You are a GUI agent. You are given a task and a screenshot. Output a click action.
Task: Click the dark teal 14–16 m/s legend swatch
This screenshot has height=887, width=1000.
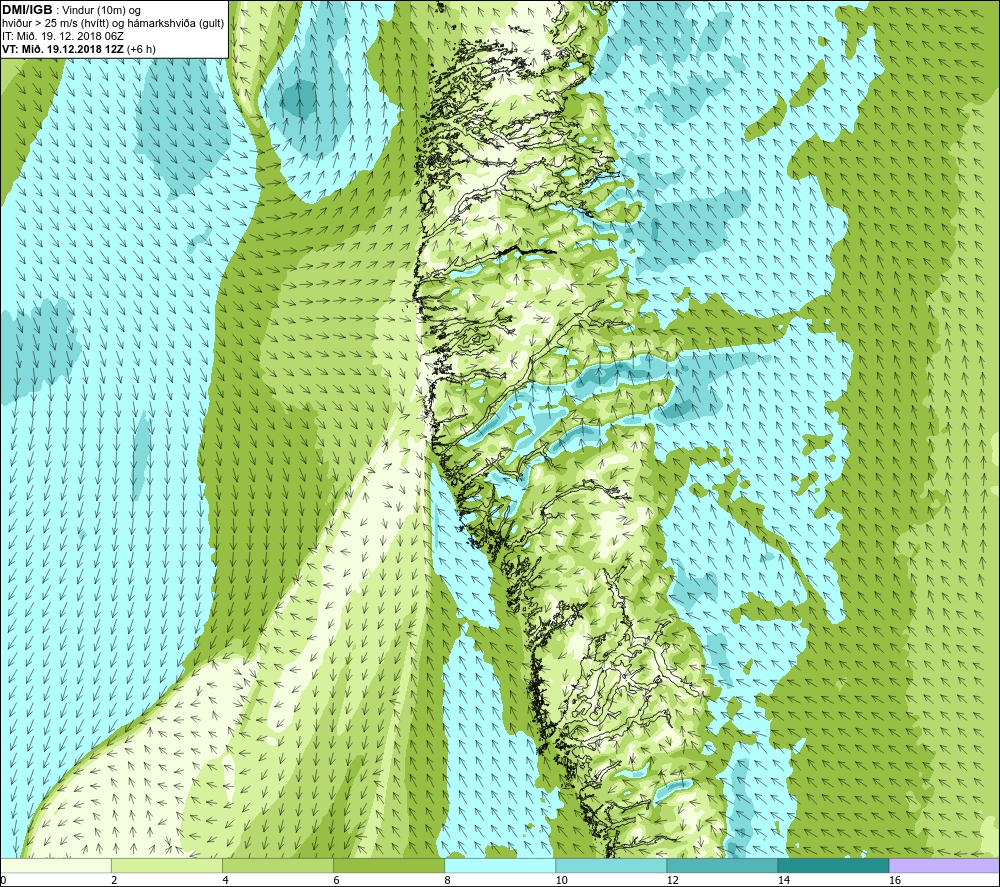pos(833,865)
